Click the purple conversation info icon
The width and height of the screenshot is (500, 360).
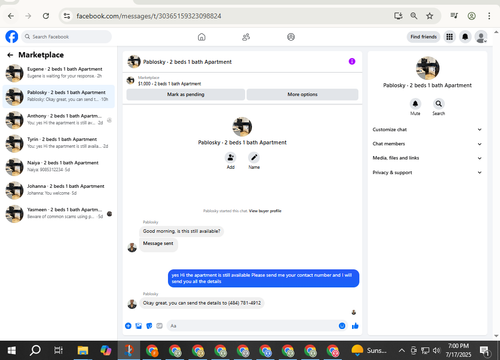[352, 61]
